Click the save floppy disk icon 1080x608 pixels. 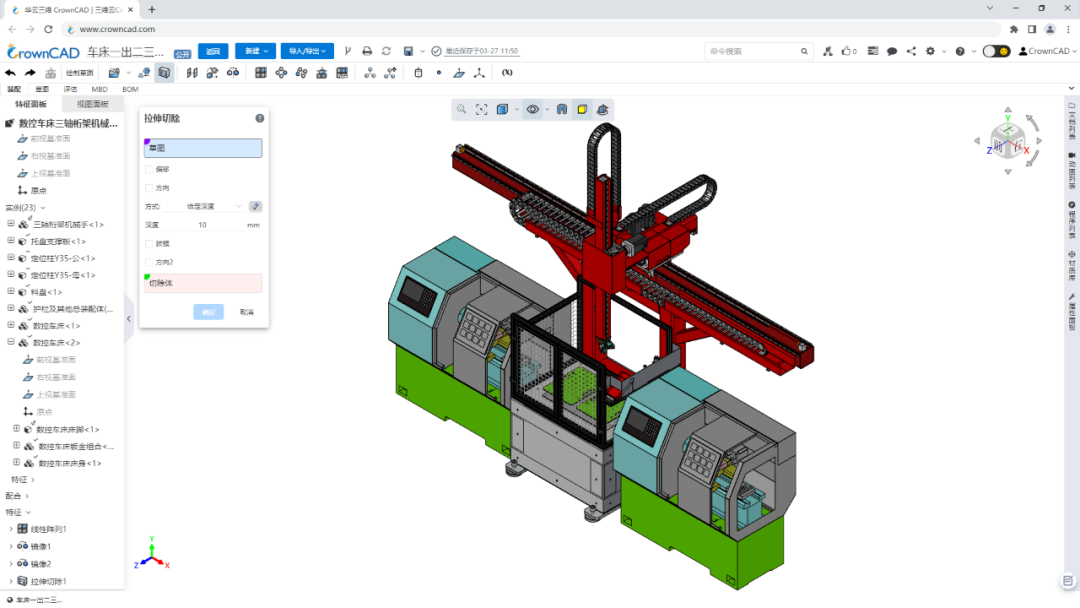click(408, 51)
